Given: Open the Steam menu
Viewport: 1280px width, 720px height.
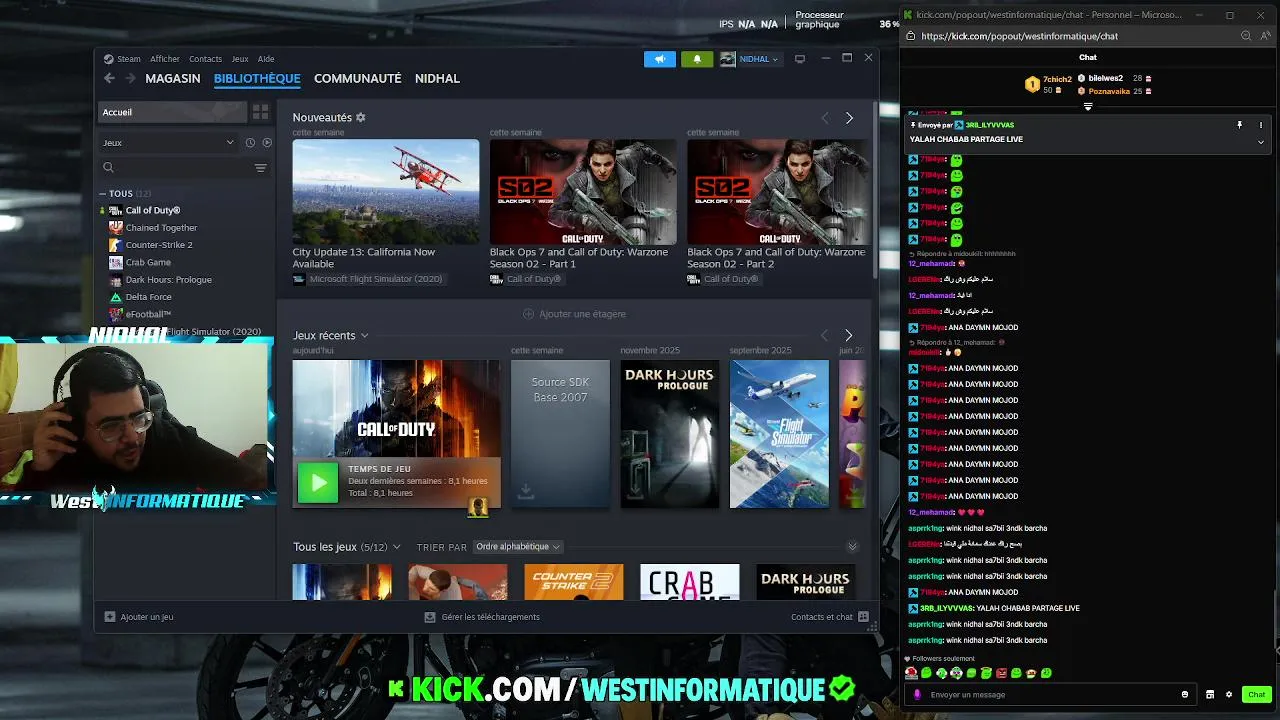Looking at the screenshot, I should 129,59.
